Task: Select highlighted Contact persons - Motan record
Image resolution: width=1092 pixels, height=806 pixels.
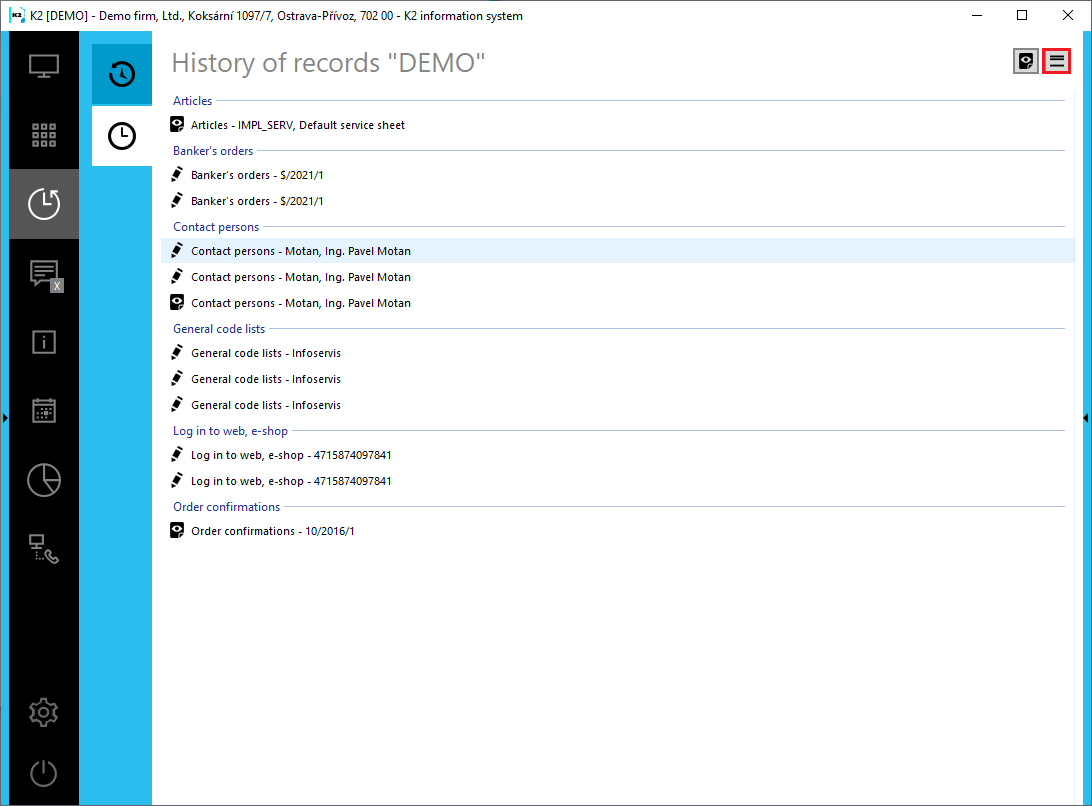Action: click(618, 251)
